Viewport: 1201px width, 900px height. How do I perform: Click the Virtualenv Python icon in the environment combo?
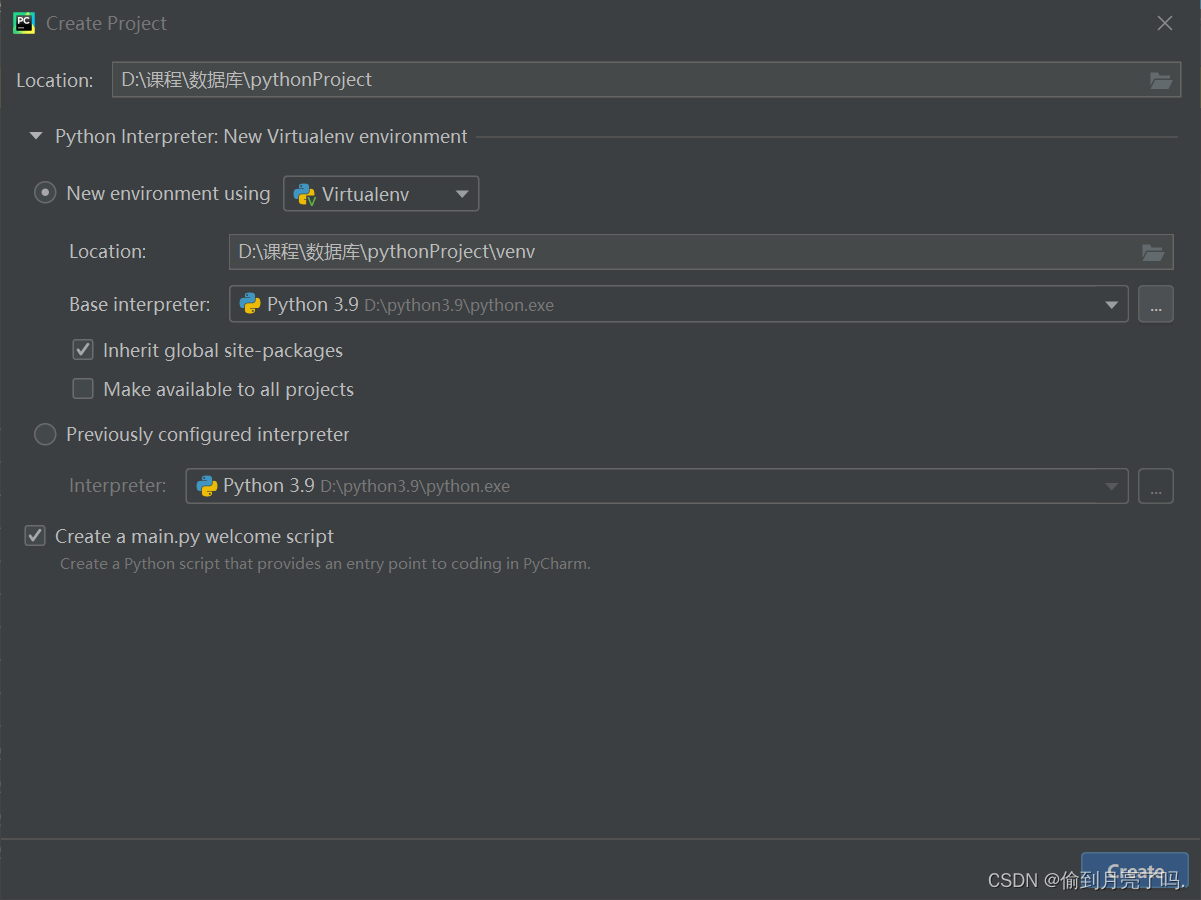click(x=305, y=194)
